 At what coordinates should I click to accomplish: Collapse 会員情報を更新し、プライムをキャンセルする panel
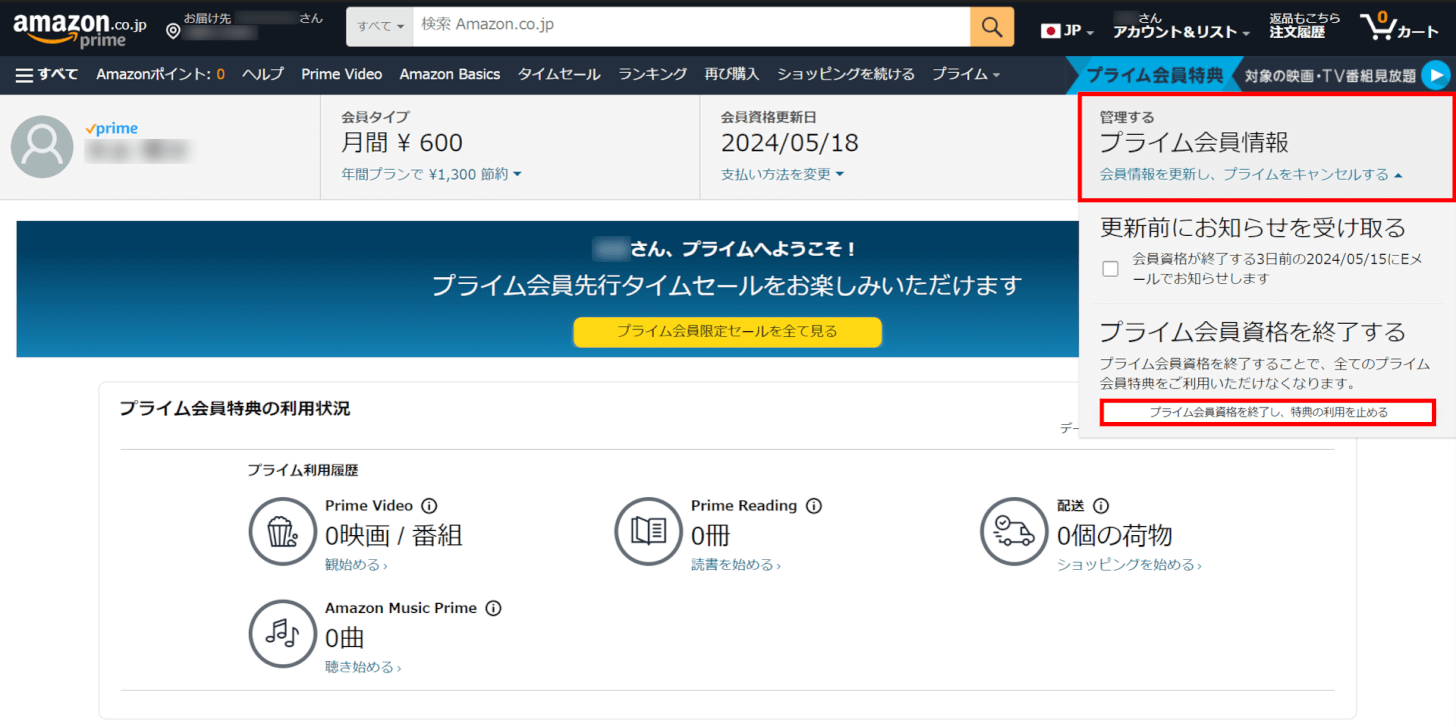click(x=1251, y=174)
